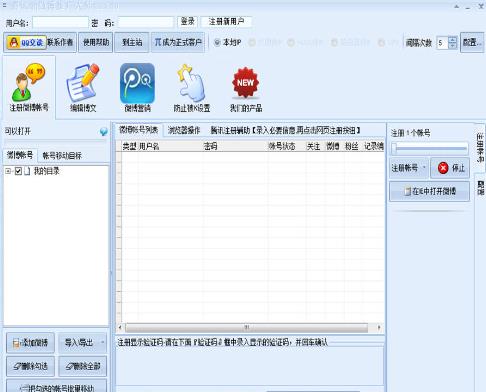Screen dimensions: 486x392
Task: Select the lower vertical side tab
Action: (480, 188)
